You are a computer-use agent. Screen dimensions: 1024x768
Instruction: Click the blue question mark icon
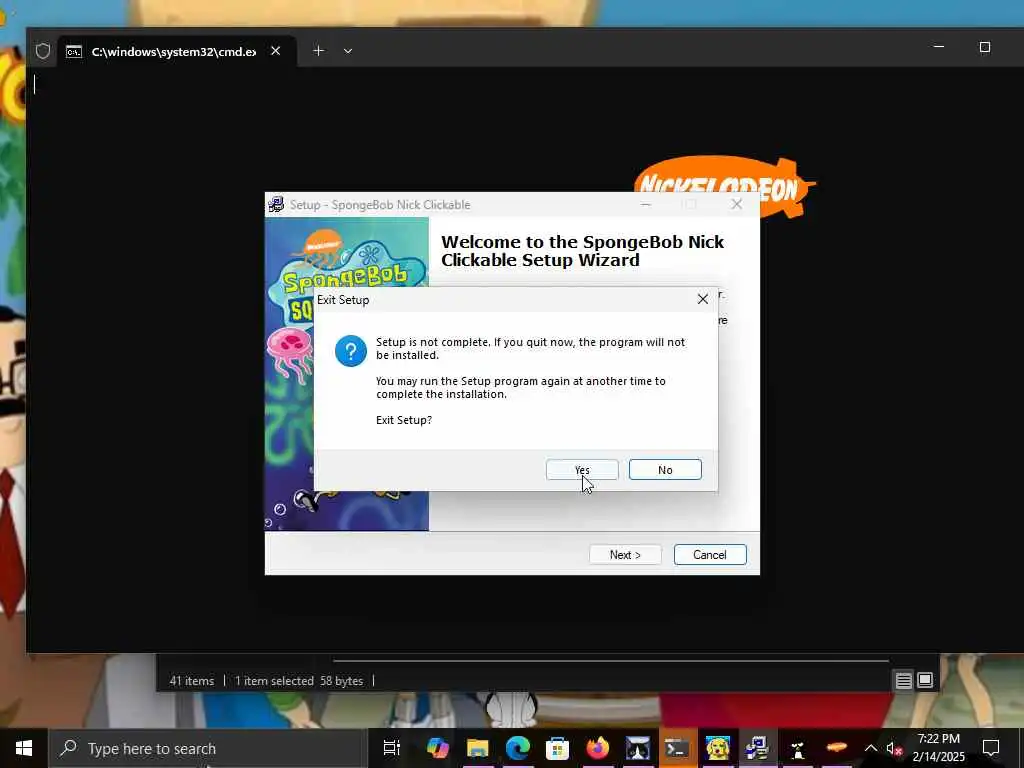[x=351, y=351]
